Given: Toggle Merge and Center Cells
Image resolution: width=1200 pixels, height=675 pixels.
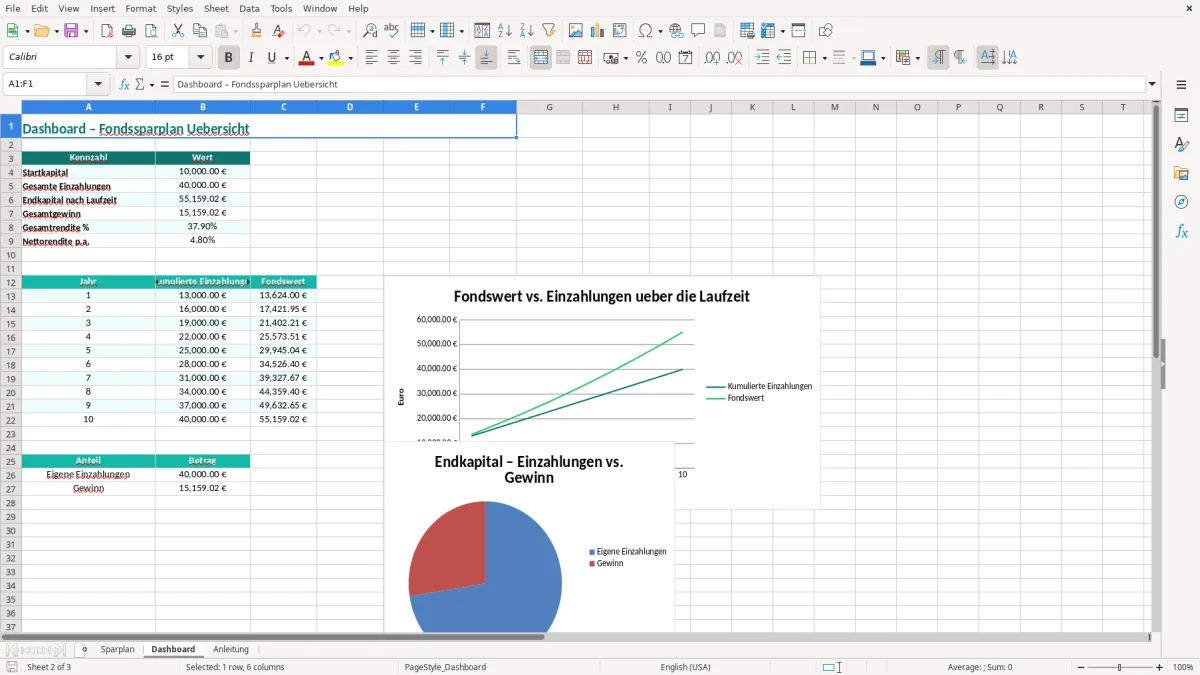Looking at the screenshot, I should pyautogui.click(x=541, y=58).
